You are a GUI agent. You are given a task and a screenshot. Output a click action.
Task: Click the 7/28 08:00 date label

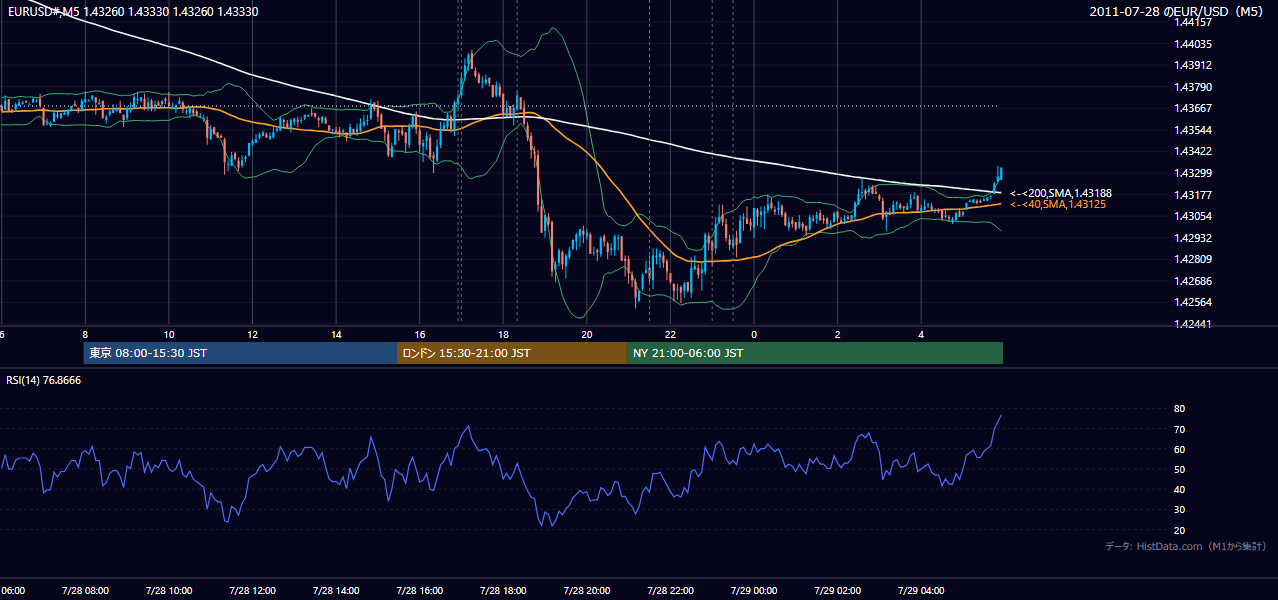tap(85, 590)
